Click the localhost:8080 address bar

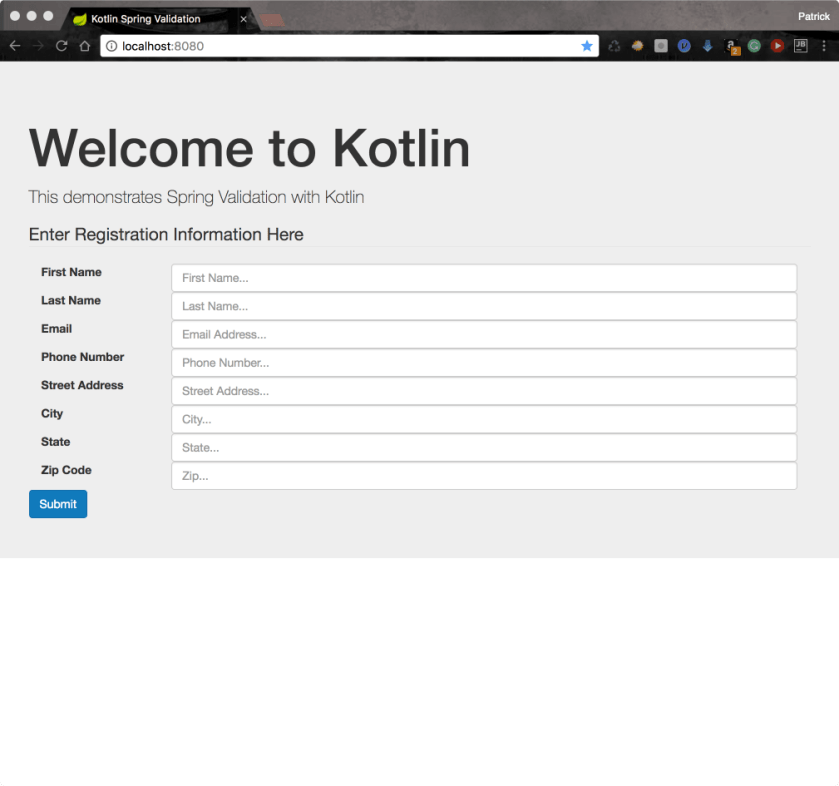click(x=340, y=46)
